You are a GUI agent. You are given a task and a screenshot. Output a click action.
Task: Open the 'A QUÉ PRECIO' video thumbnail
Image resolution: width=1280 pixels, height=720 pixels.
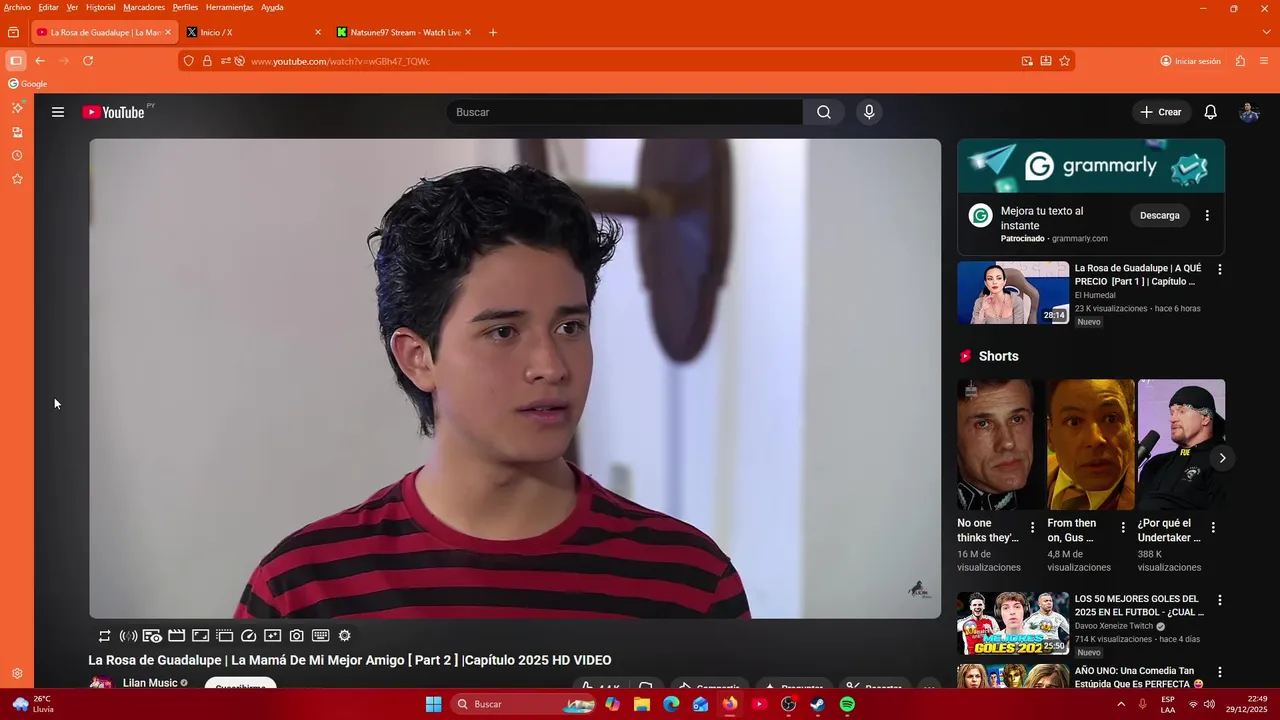[x=1013, y=293]
